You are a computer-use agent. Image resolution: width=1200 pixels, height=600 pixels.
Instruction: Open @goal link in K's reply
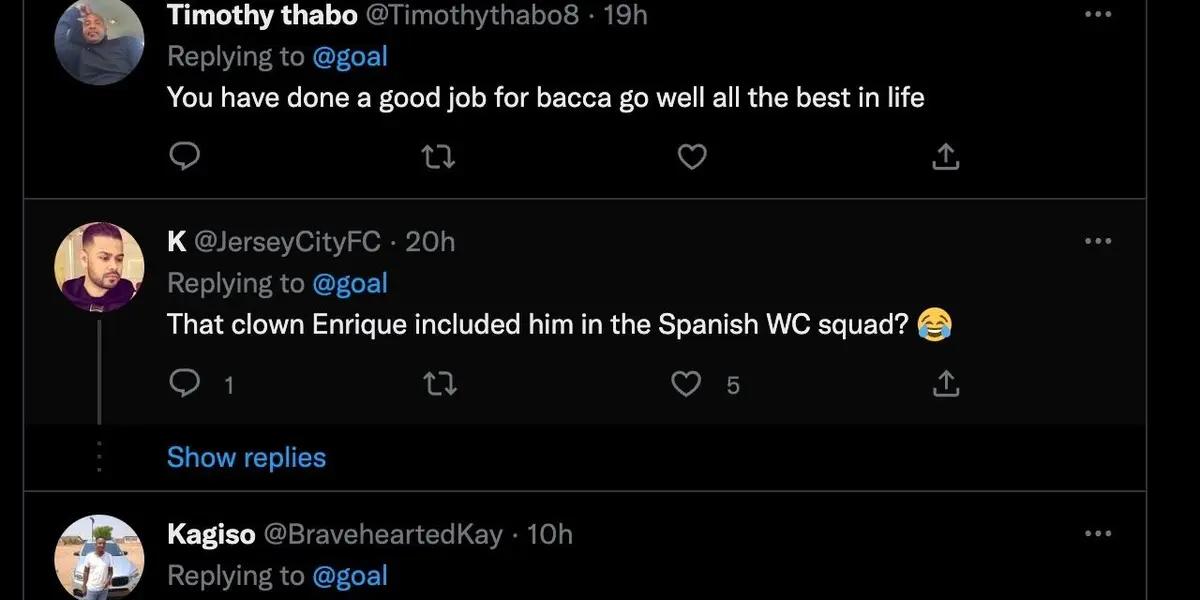click(350, 283)
